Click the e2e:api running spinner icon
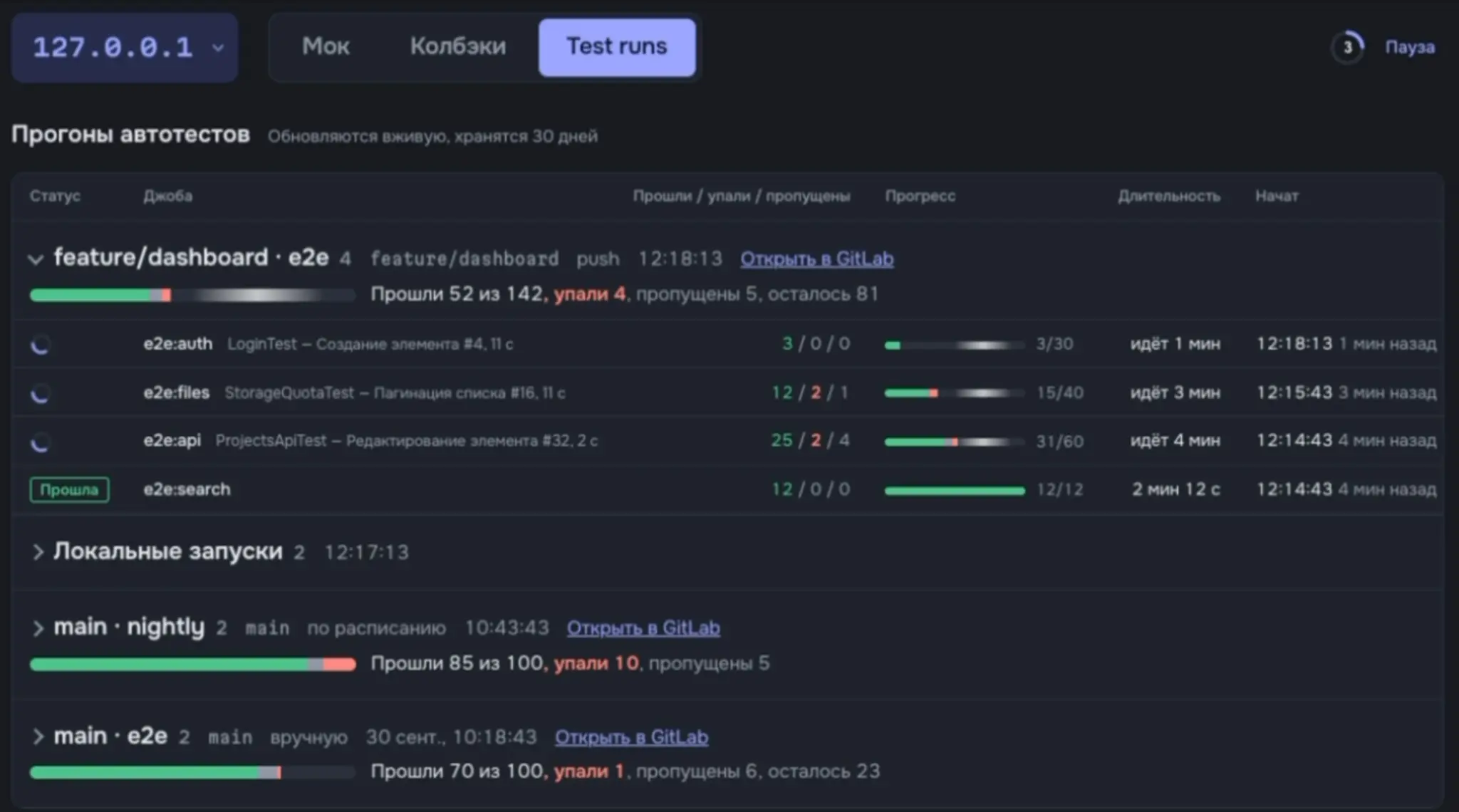 [41, 442]
